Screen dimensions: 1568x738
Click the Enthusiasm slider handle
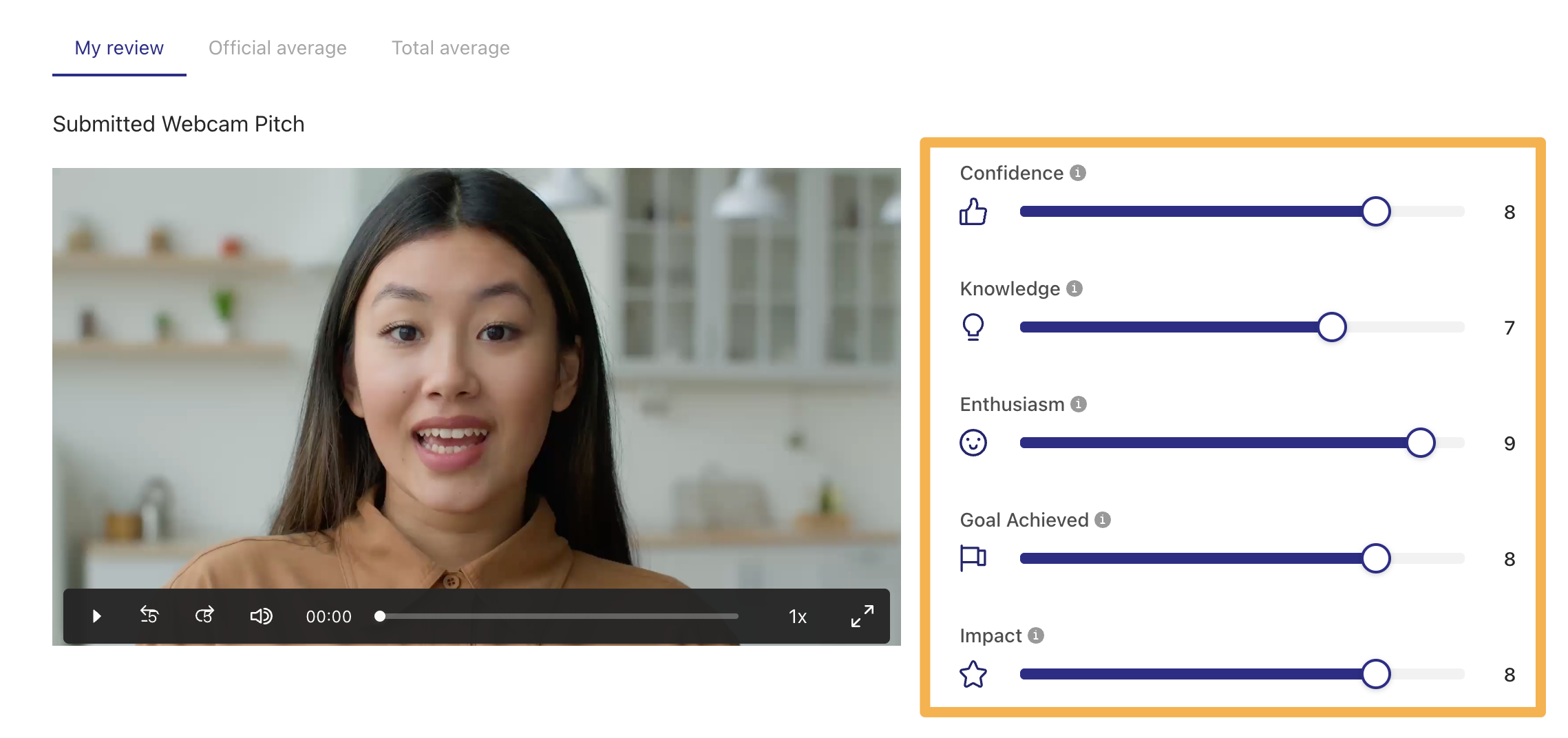(x=1421, y=443)
